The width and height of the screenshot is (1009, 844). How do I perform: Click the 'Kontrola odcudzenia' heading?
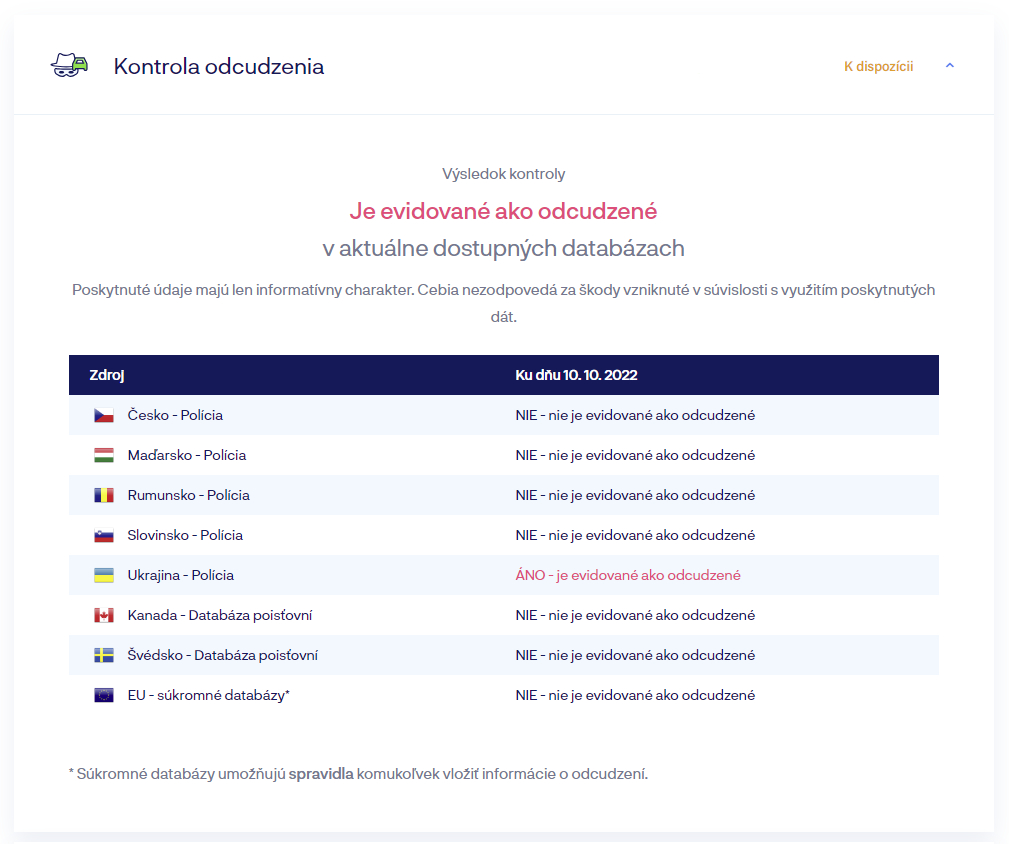pyautogui.click(x=219, y=66)
